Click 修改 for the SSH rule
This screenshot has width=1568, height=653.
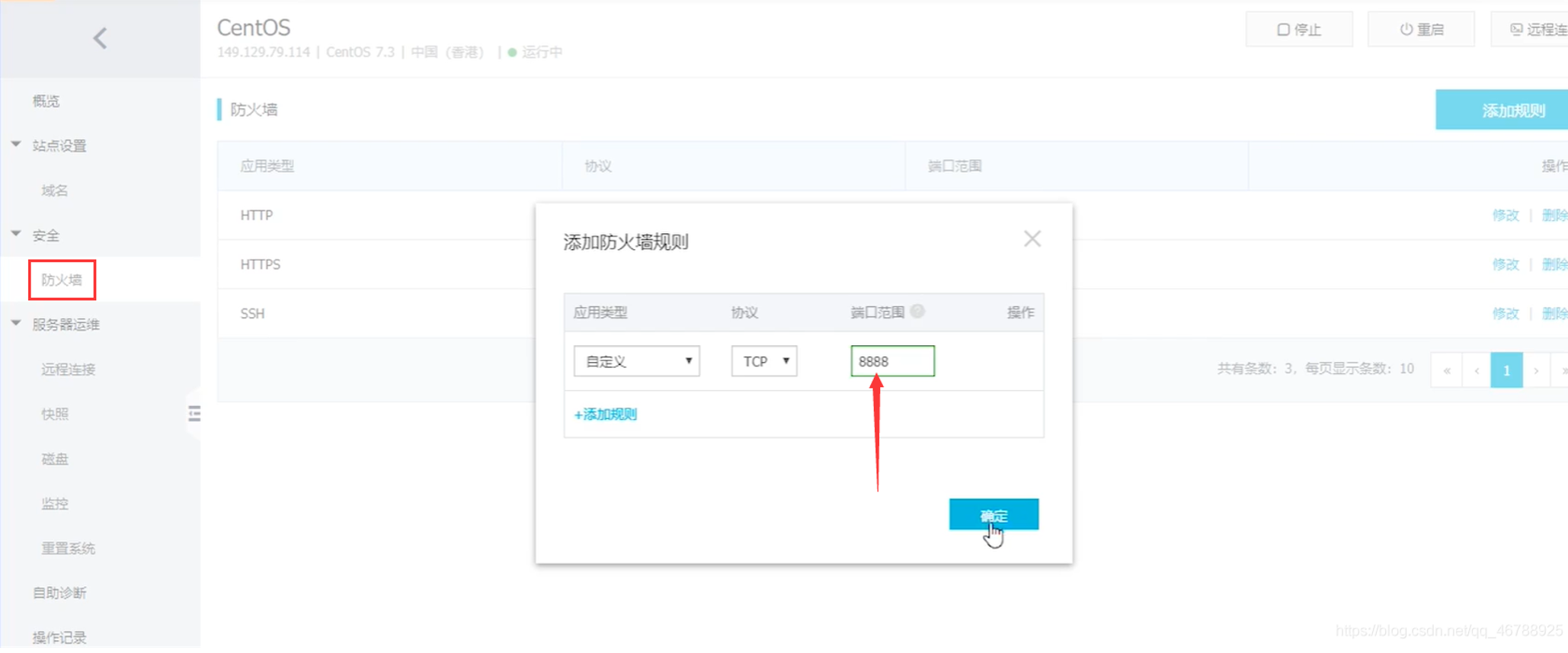click(1506, 313)
